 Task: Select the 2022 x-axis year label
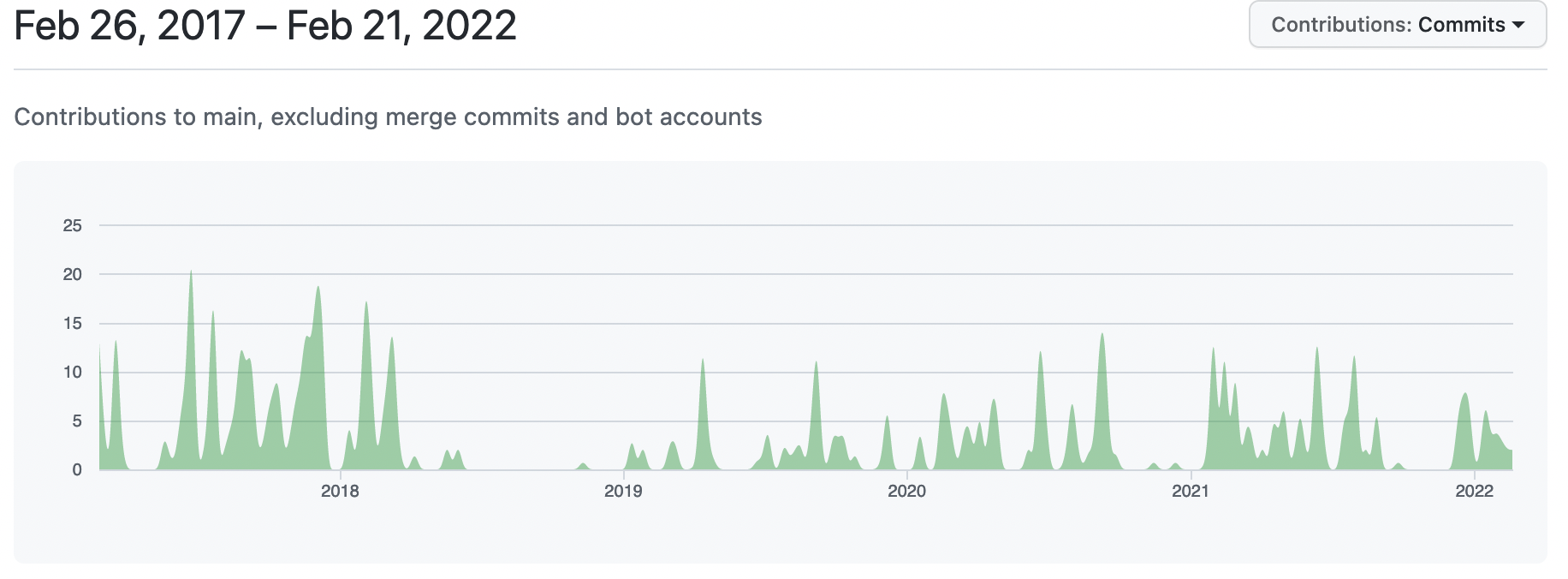(x=1474, y=491)
